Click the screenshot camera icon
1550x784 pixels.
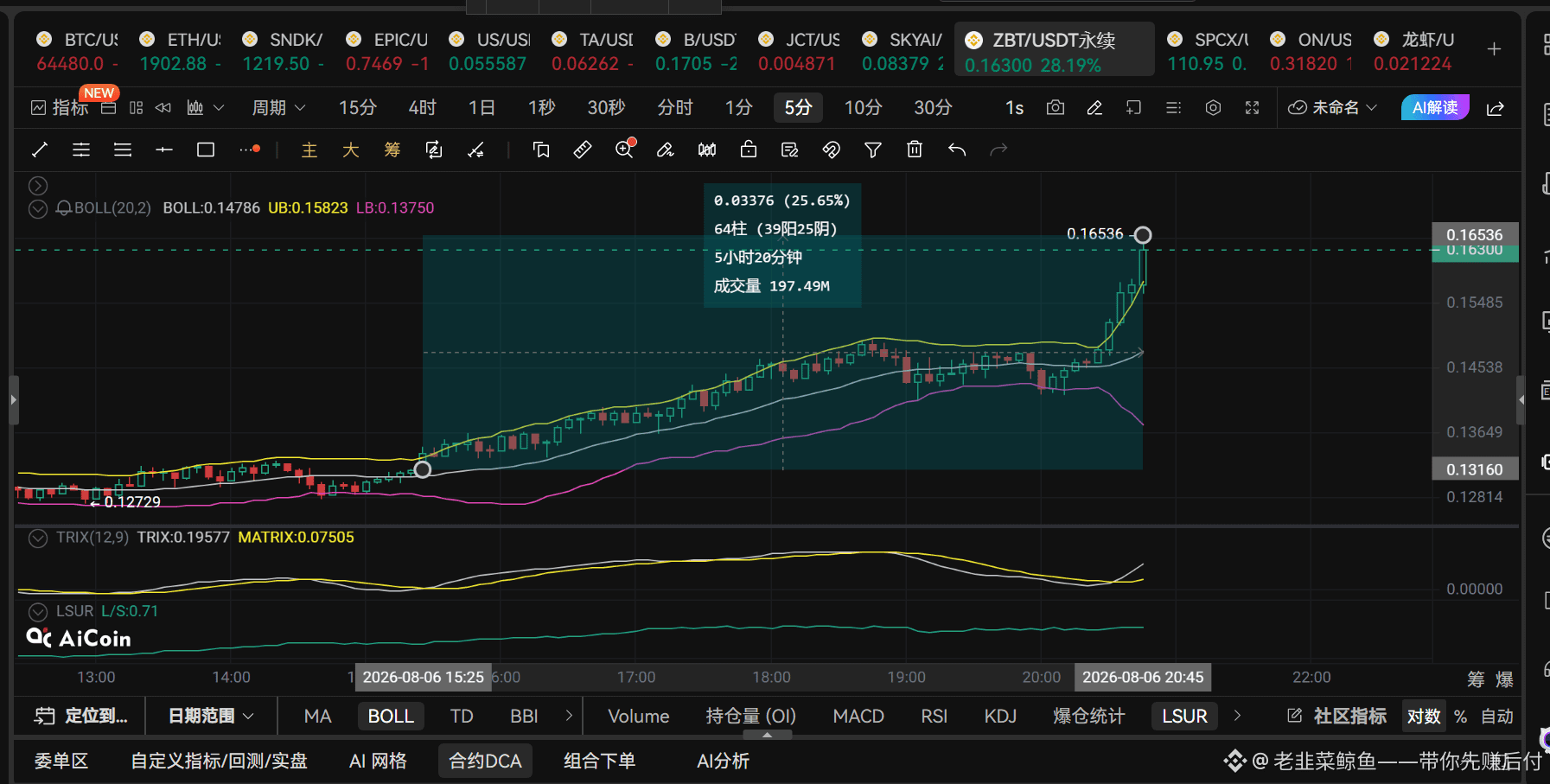pyautogui.click(x=1056, y=107)
